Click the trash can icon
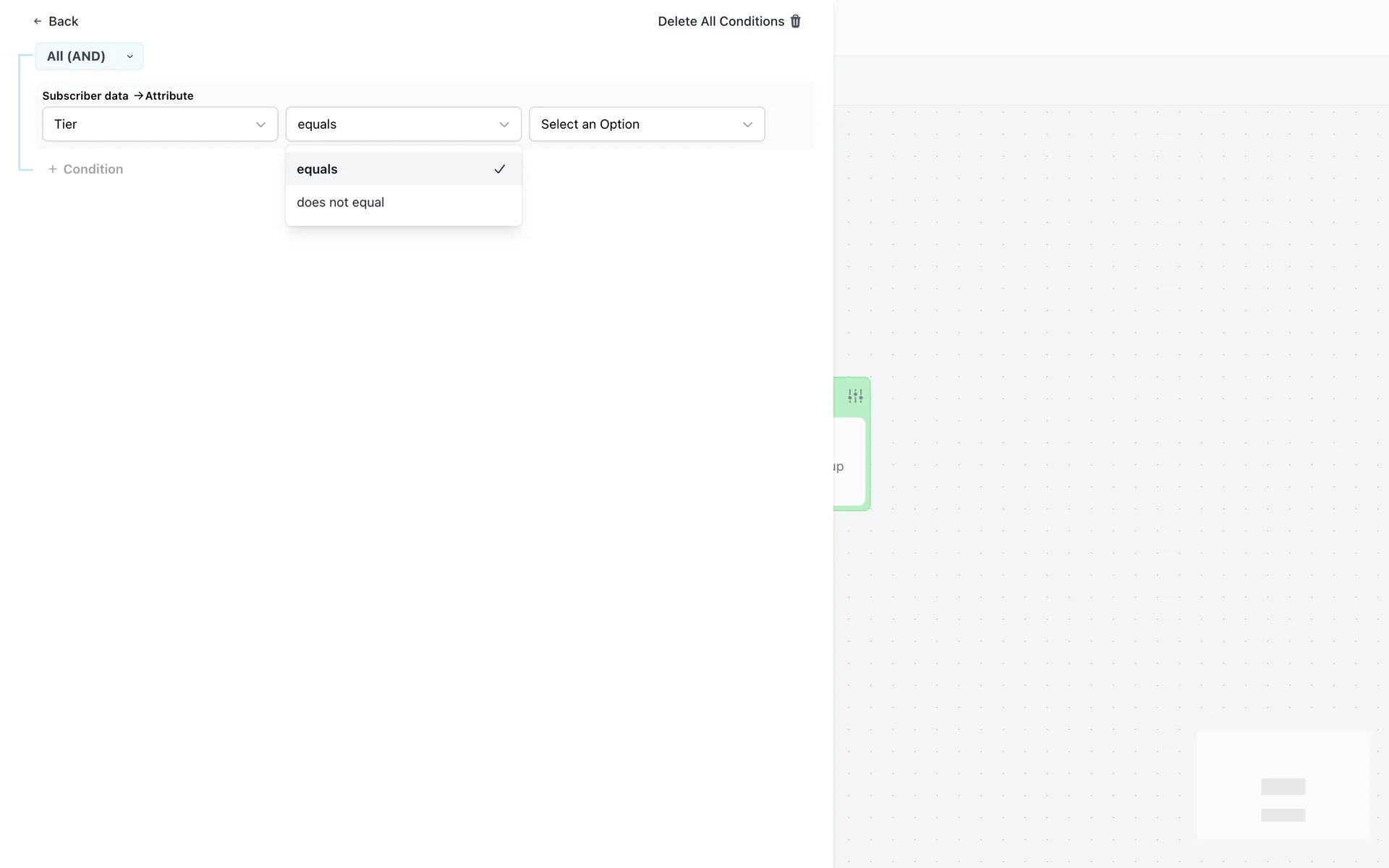This screenshot has width=1389, height=868. tap(796, 22)
